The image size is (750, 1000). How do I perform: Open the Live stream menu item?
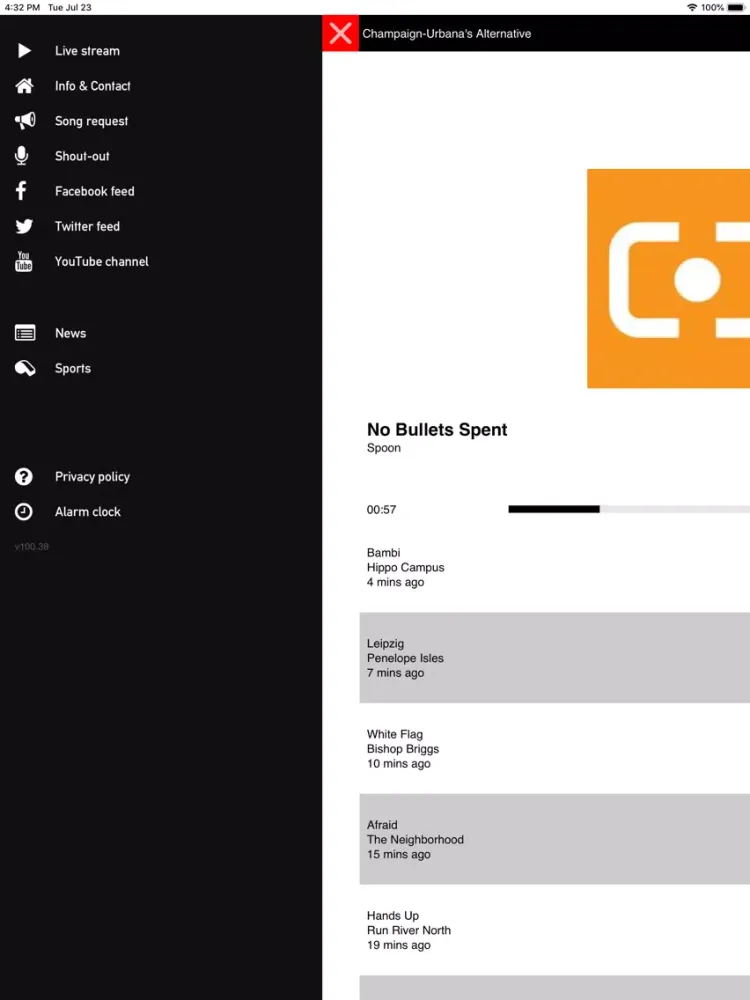point(87,51)
